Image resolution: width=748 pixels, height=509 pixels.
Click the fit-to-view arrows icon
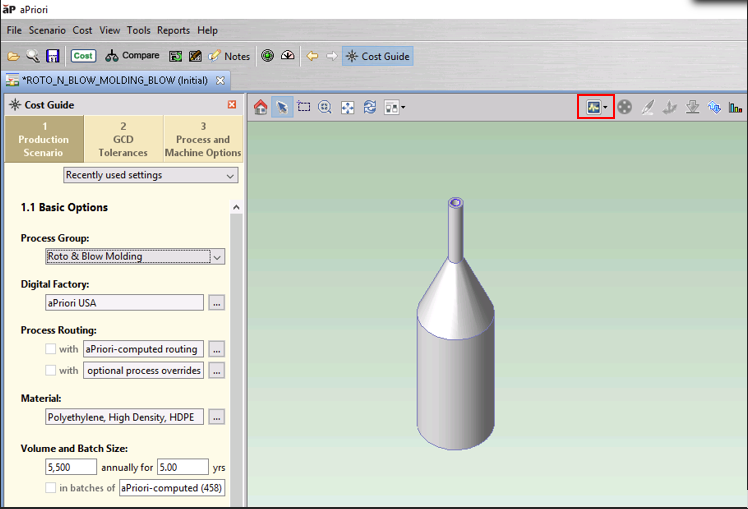[x=348, y=107]
